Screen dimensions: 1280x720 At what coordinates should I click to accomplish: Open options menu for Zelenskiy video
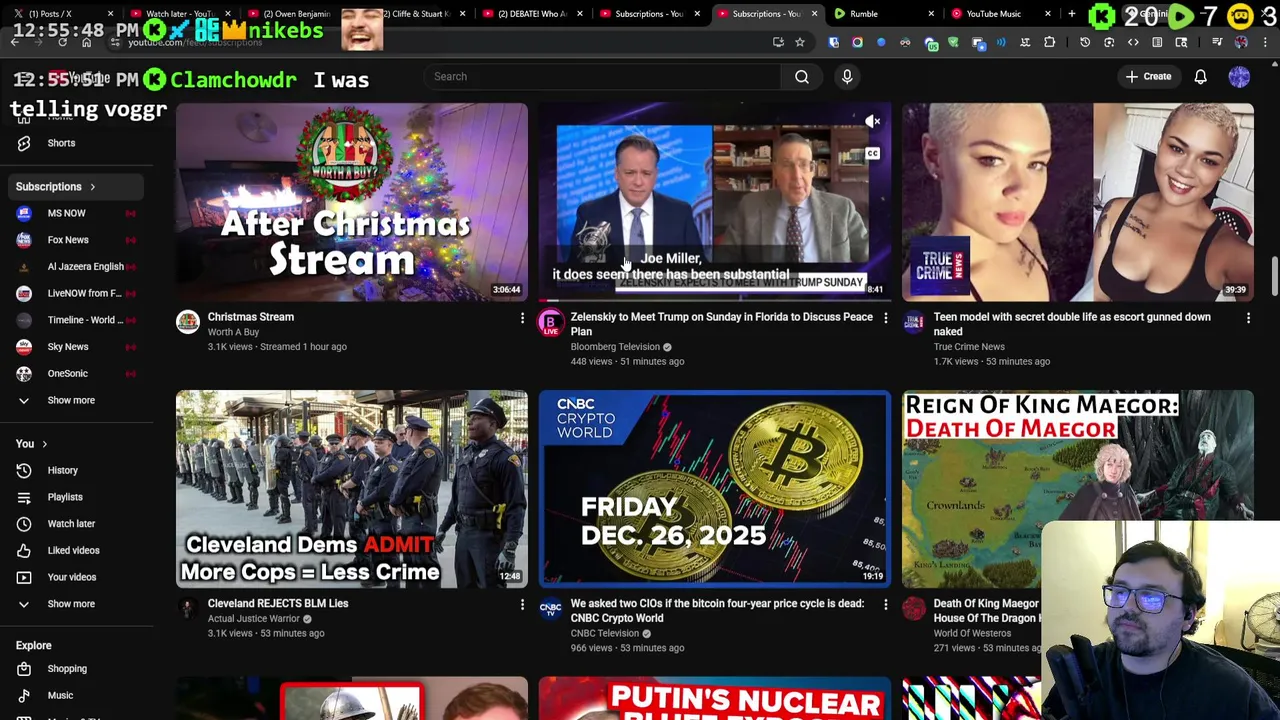click(x=885, y=318)
